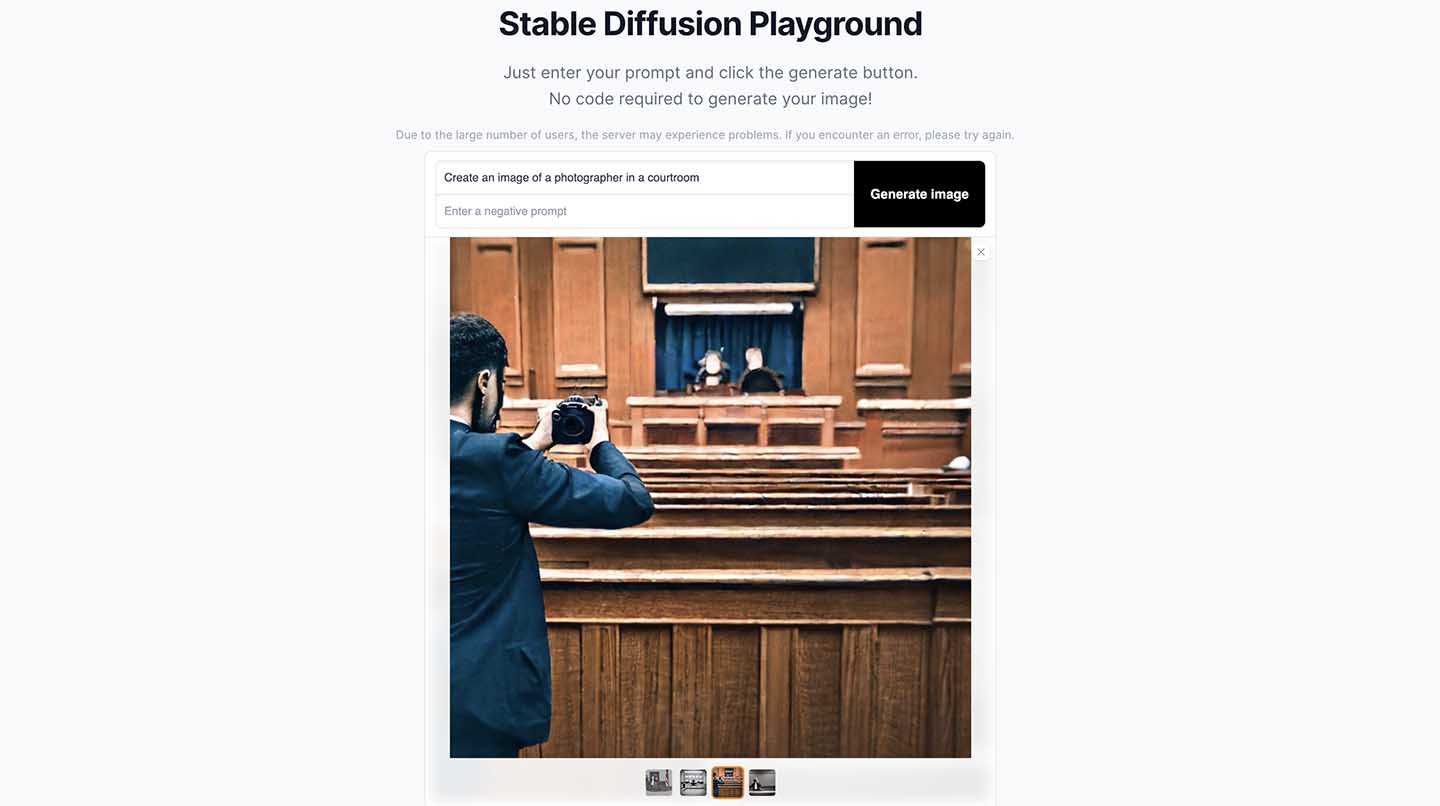
Task: Click the 'No code required' subtitle text
Action: coord(710,99)
